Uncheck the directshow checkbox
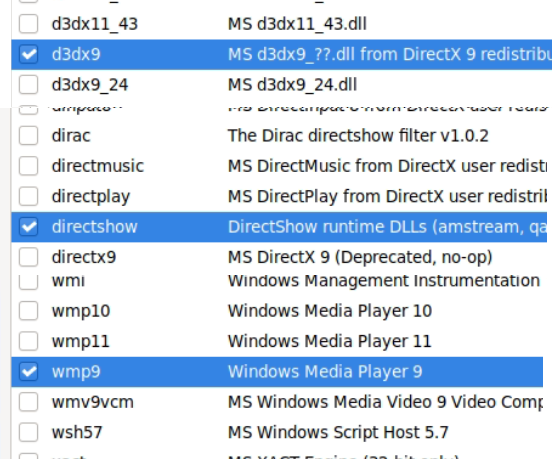This screenshot has height=459, width=552. [29, 227]
